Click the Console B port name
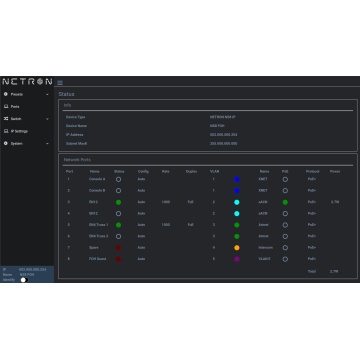 [x=97, y=191]
